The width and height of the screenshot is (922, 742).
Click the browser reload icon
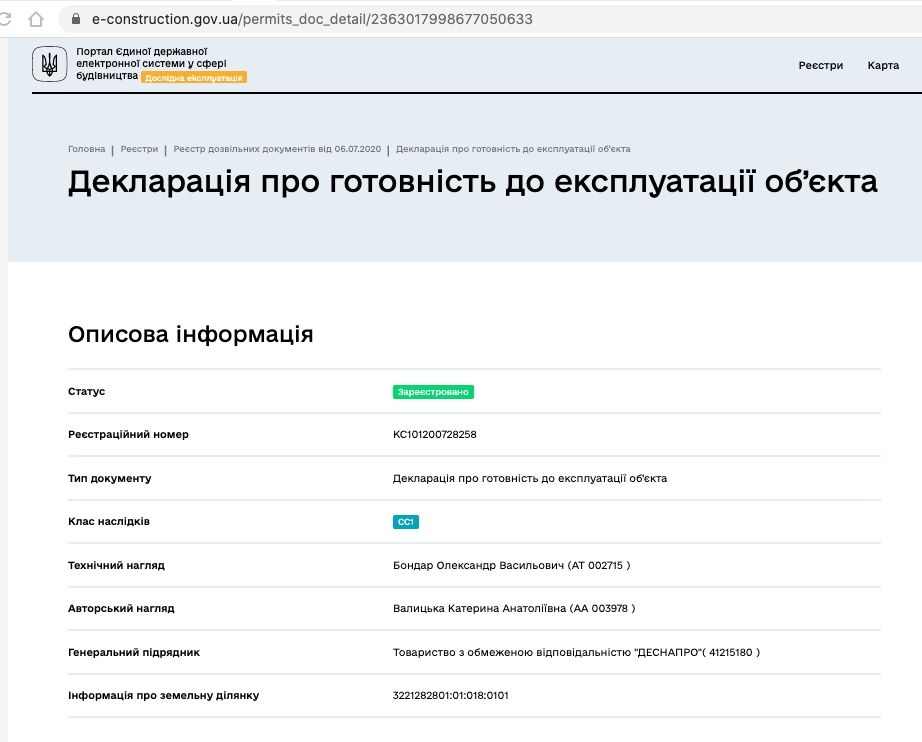click(5, 19)
